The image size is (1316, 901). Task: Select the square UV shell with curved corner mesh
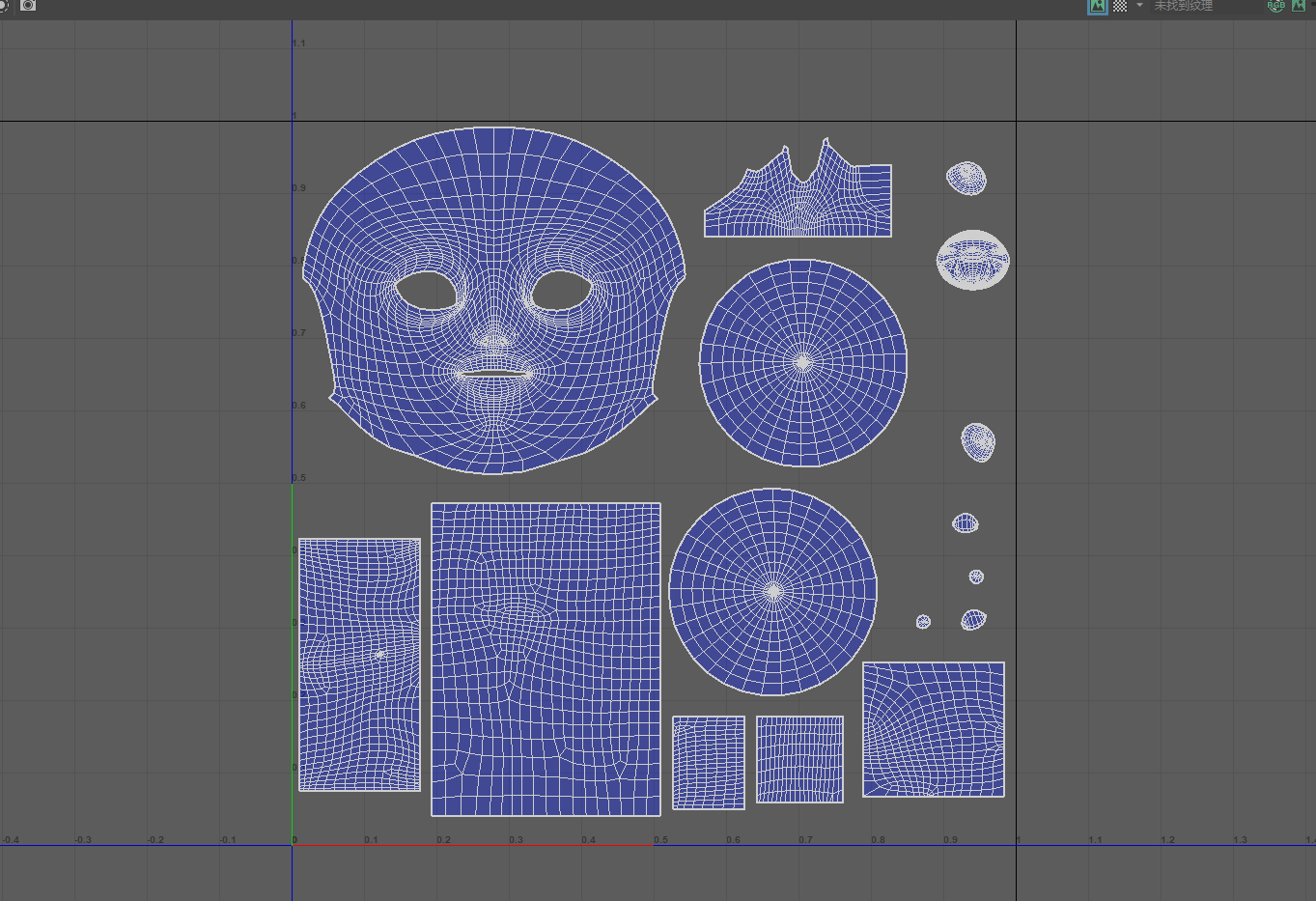934,729
